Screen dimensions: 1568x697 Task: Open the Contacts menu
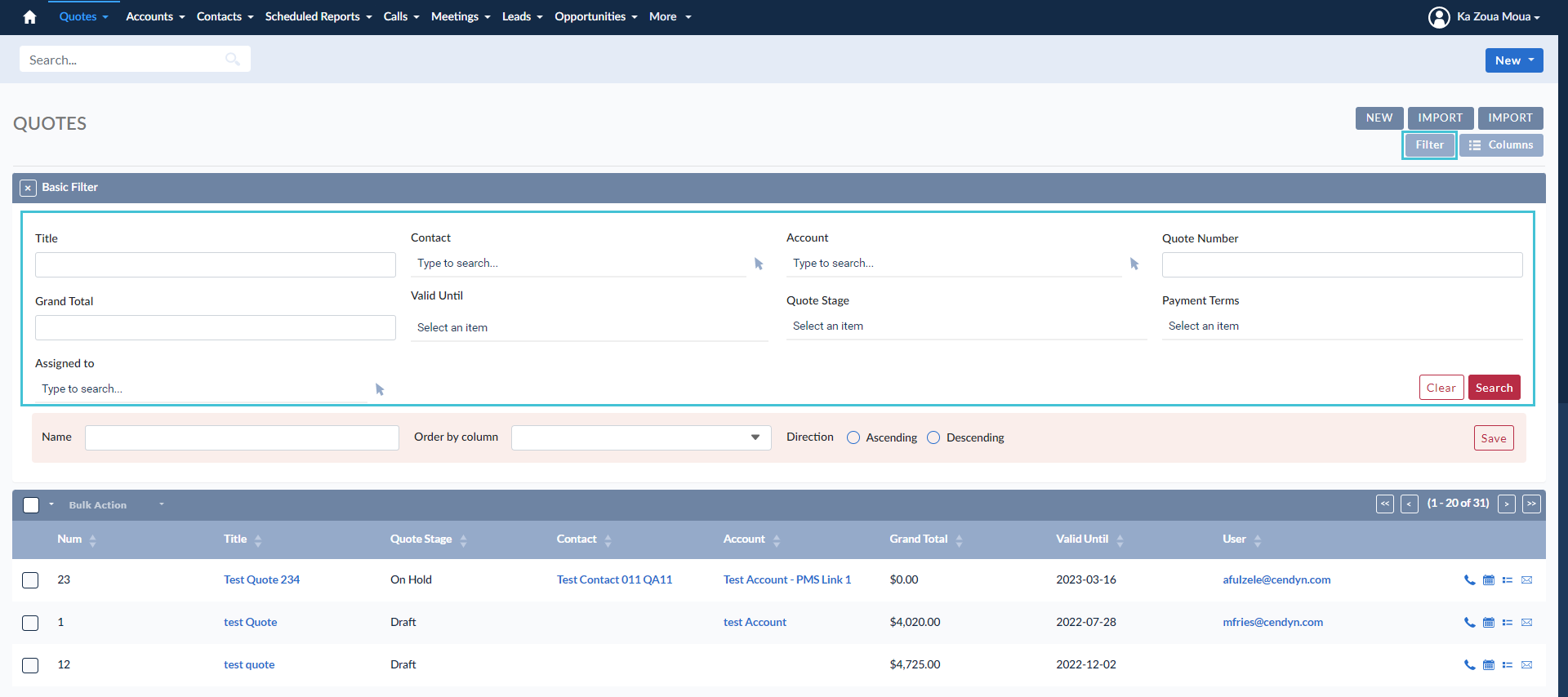(225, 17)
